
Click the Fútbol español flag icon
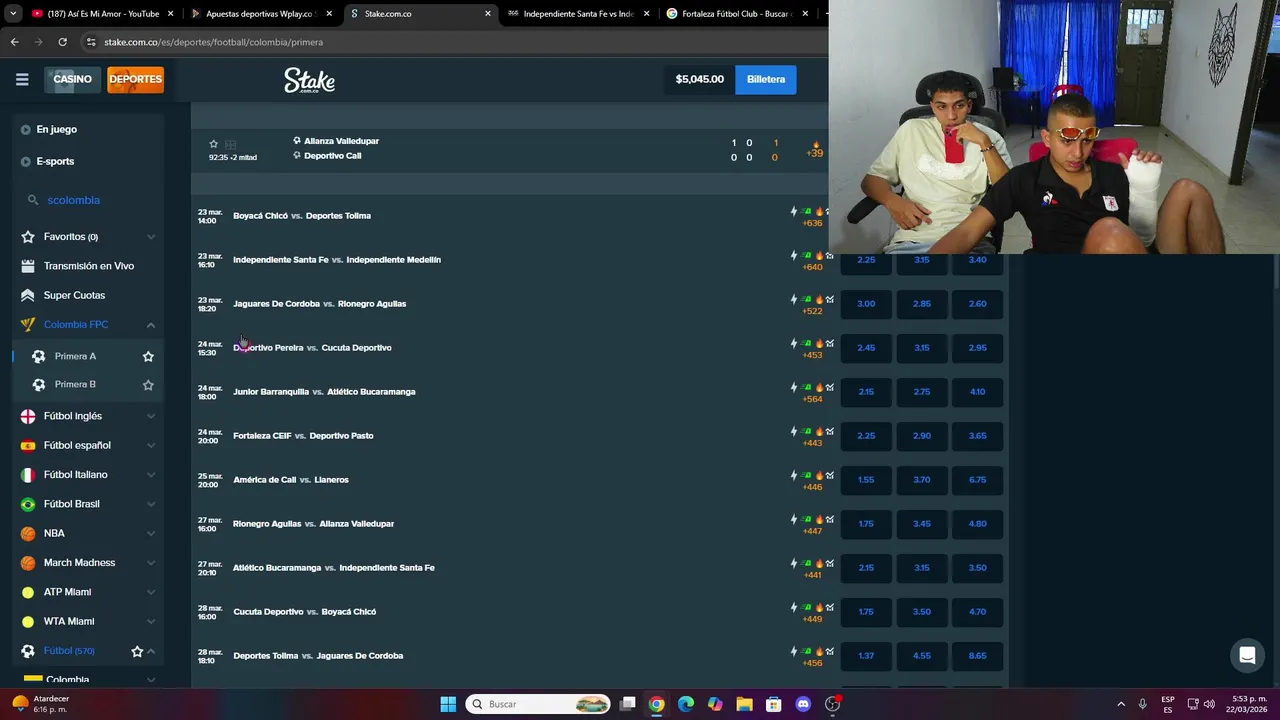coord(28,445)
